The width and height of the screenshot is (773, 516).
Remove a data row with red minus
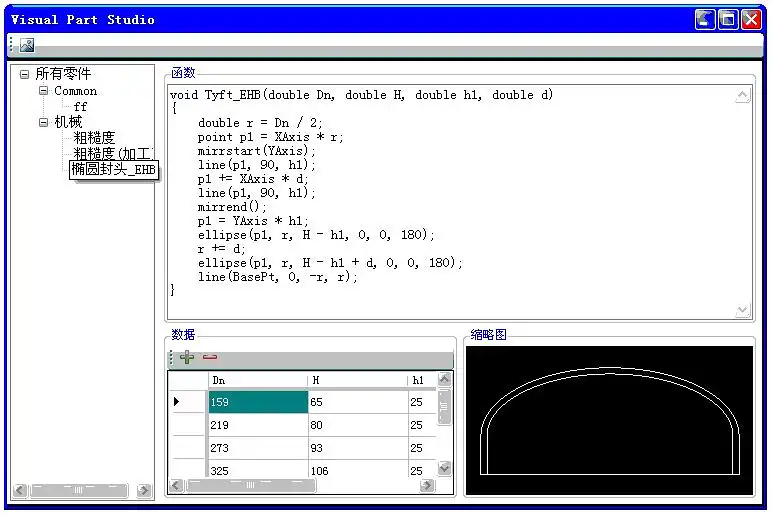210,357
